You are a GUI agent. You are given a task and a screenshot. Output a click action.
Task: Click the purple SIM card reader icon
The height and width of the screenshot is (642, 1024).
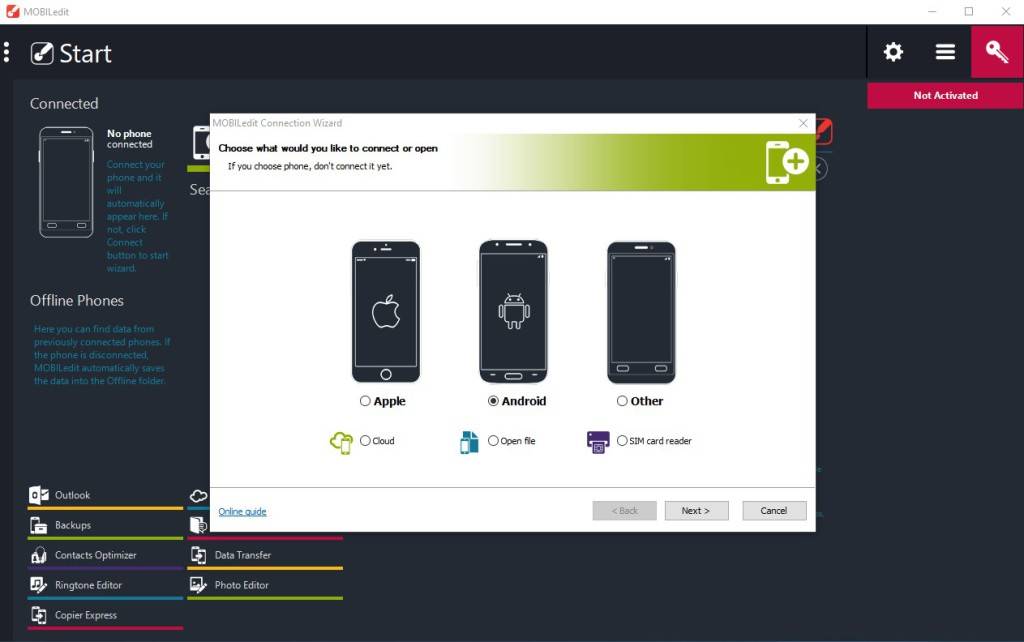598,442
